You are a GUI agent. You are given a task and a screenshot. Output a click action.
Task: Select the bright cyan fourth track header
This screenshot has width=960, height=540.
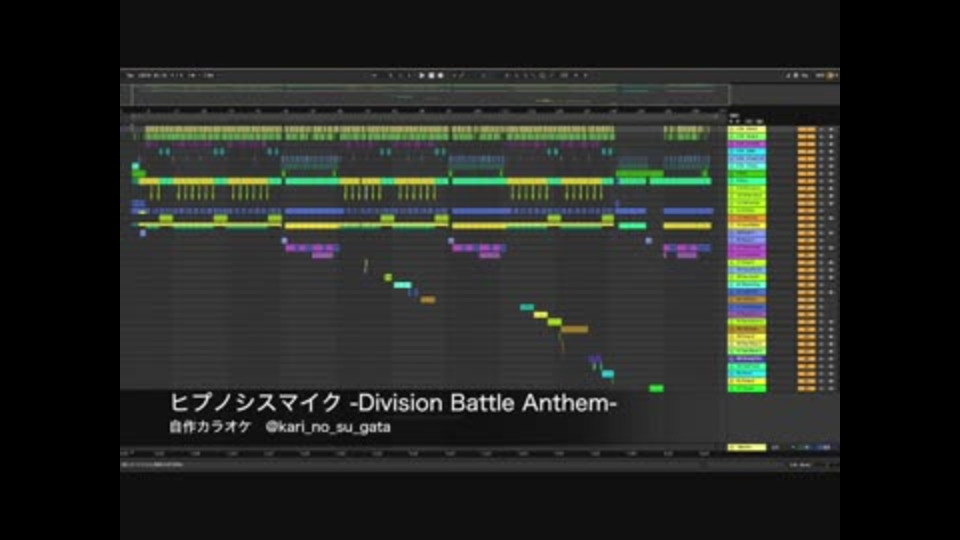747,151
